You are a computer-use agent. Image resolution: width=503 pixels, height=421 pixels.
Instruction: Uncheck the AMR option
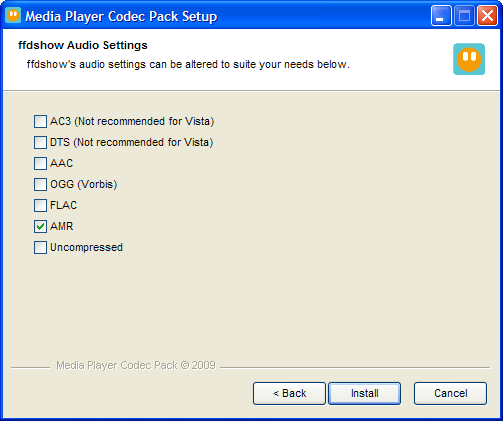point(40,226)
